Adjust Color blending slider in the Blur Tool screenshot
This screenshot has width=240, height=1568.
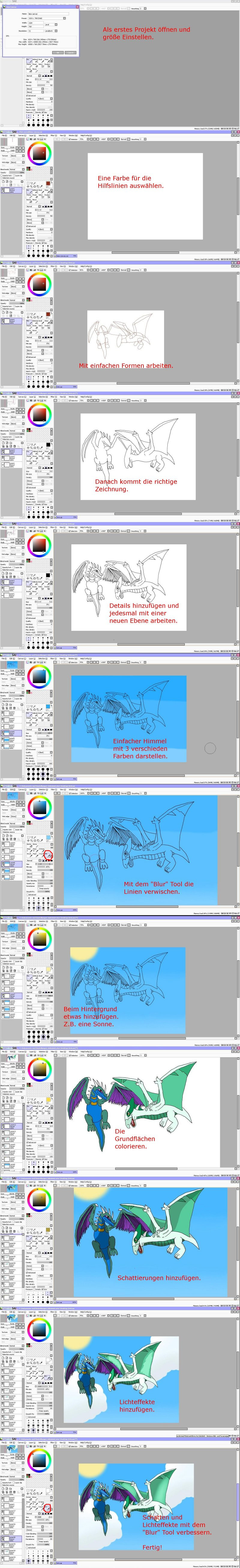46,881
